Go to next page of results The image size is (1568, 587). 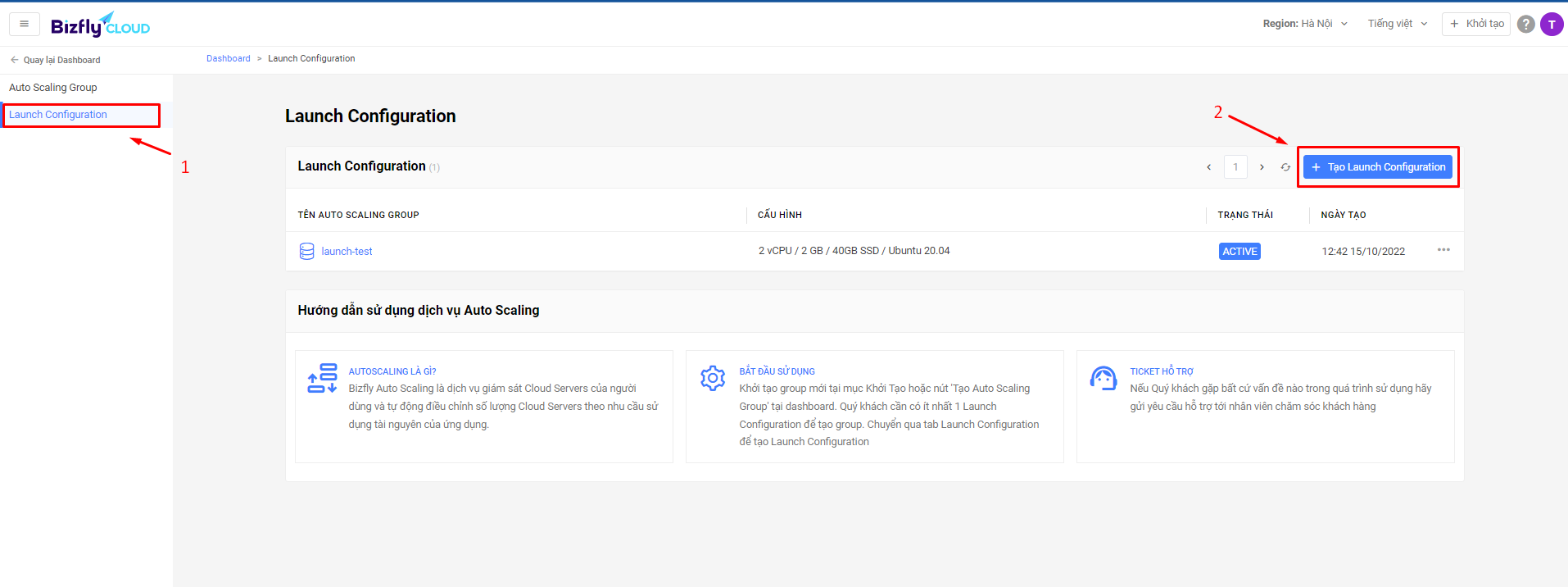coord(1262,167)
